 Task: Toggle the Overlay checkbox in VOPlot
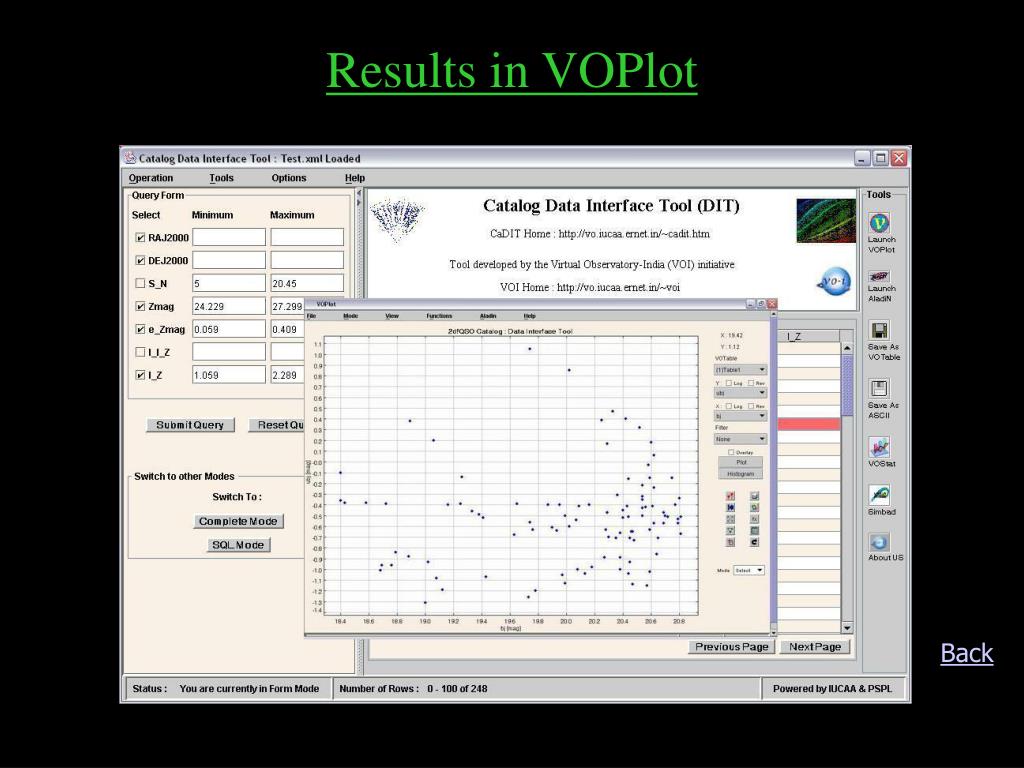click(x=731, y=452)
